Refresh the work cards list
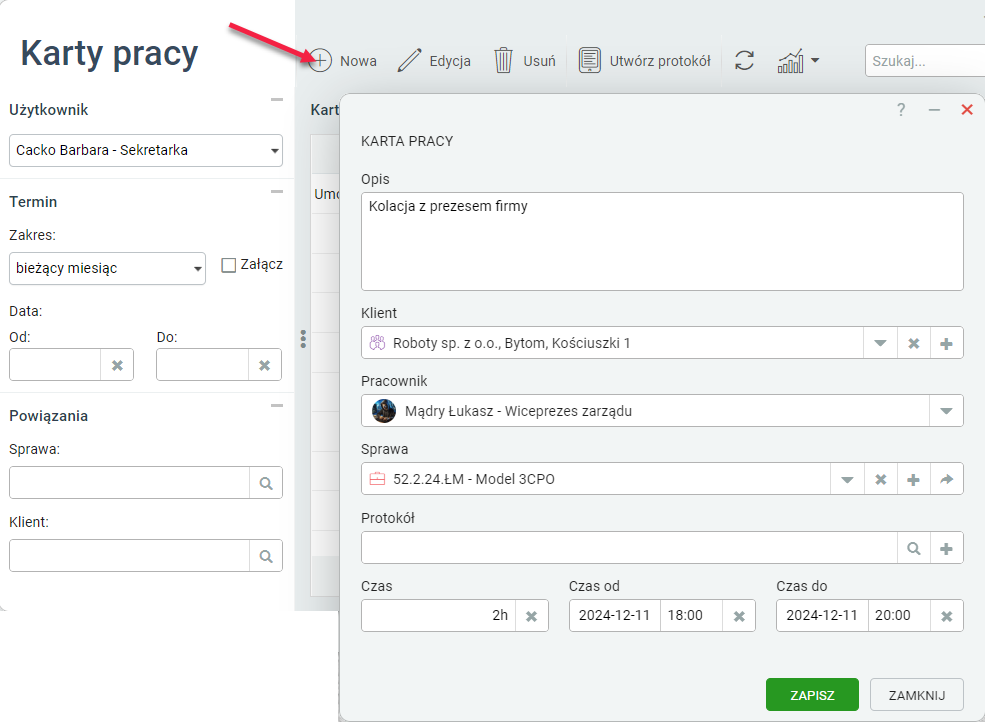 point(744,61)
